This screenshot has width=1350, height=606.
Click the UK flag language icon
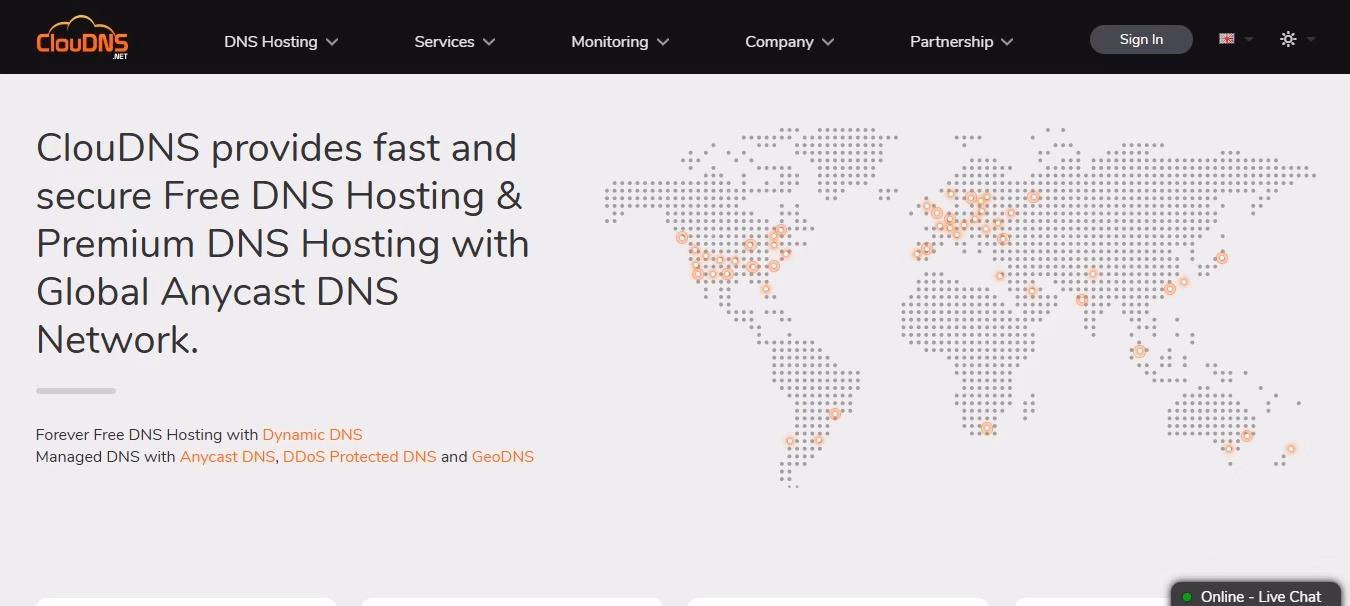1227,39
